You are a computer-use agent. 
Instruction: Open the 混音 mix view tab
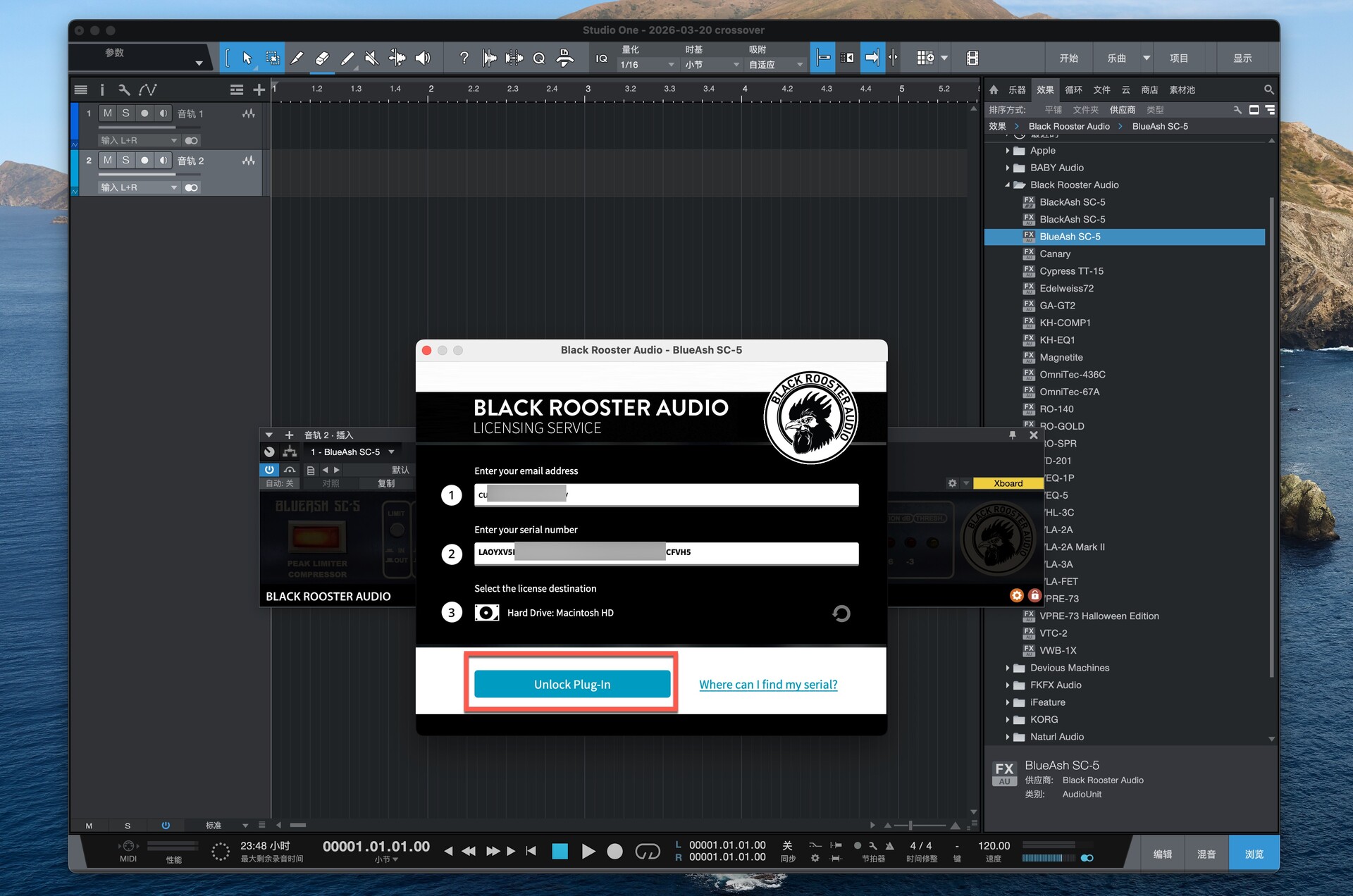tap(1206, 854)
